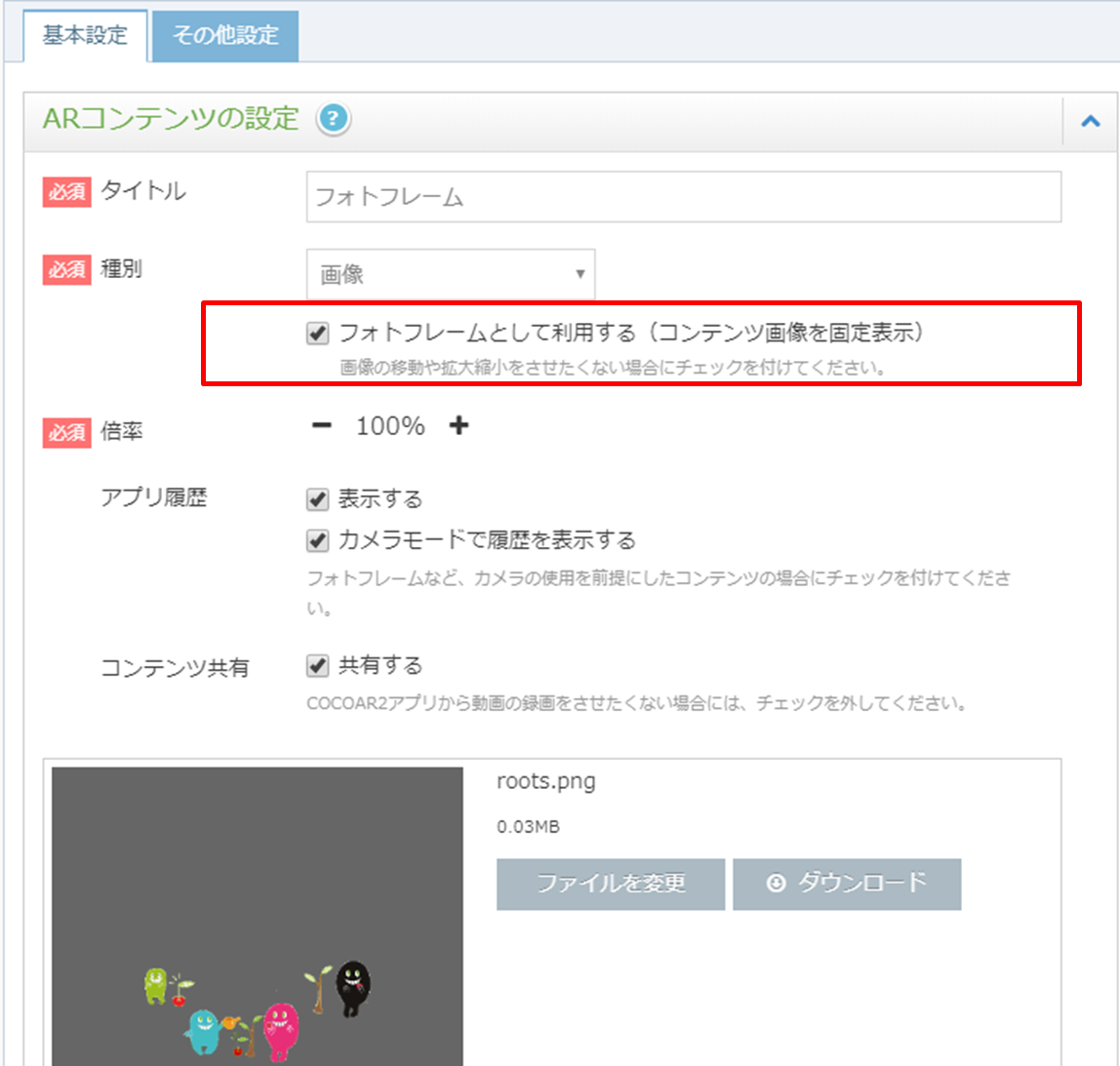Toggle the コンテンツ共有 共有する checkbox
This screenshot has height=1066, width=1120.
(x=318, y=665)
